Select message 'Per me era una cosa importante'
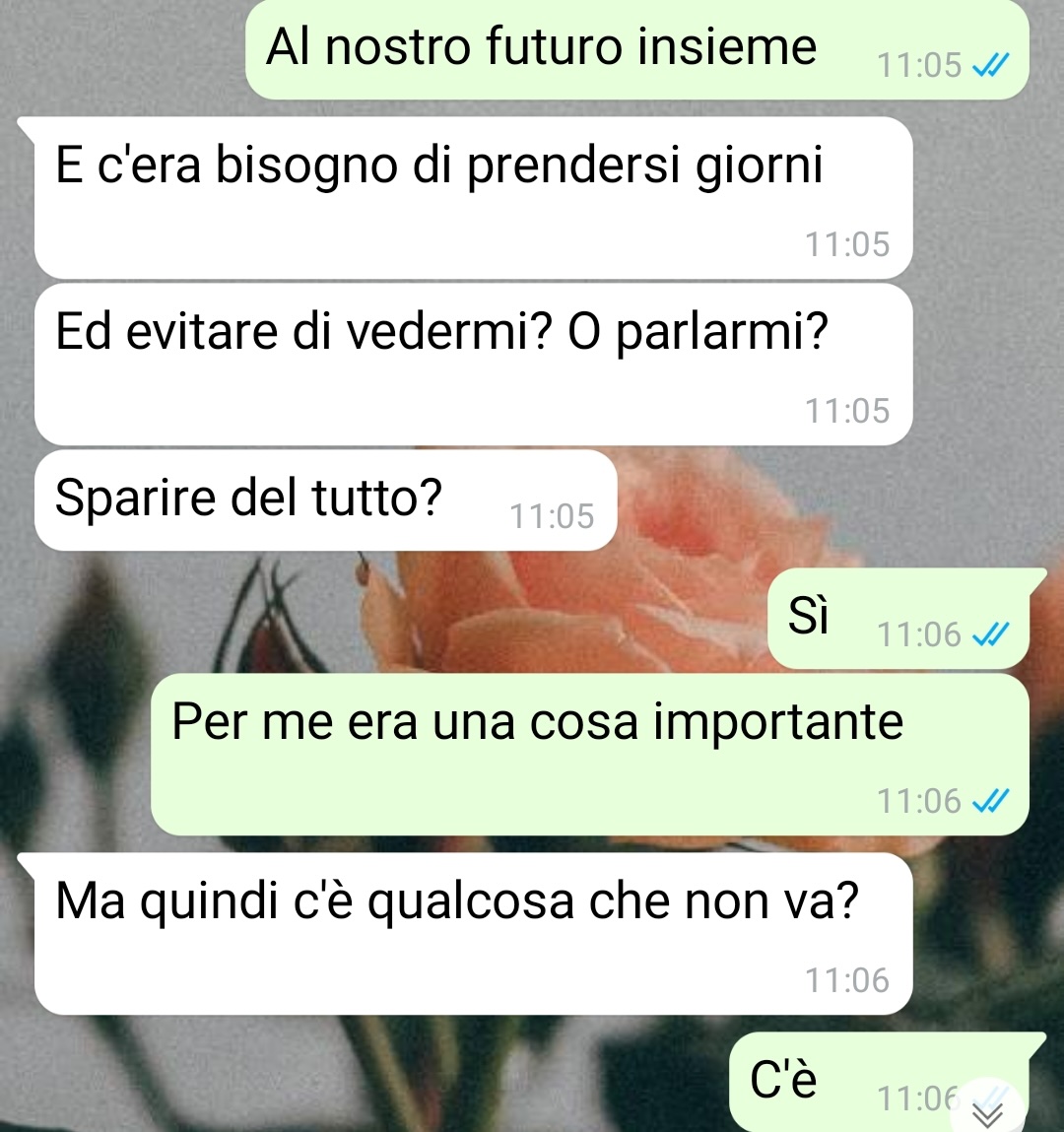 pyautogui.click(x=590, y=755)
